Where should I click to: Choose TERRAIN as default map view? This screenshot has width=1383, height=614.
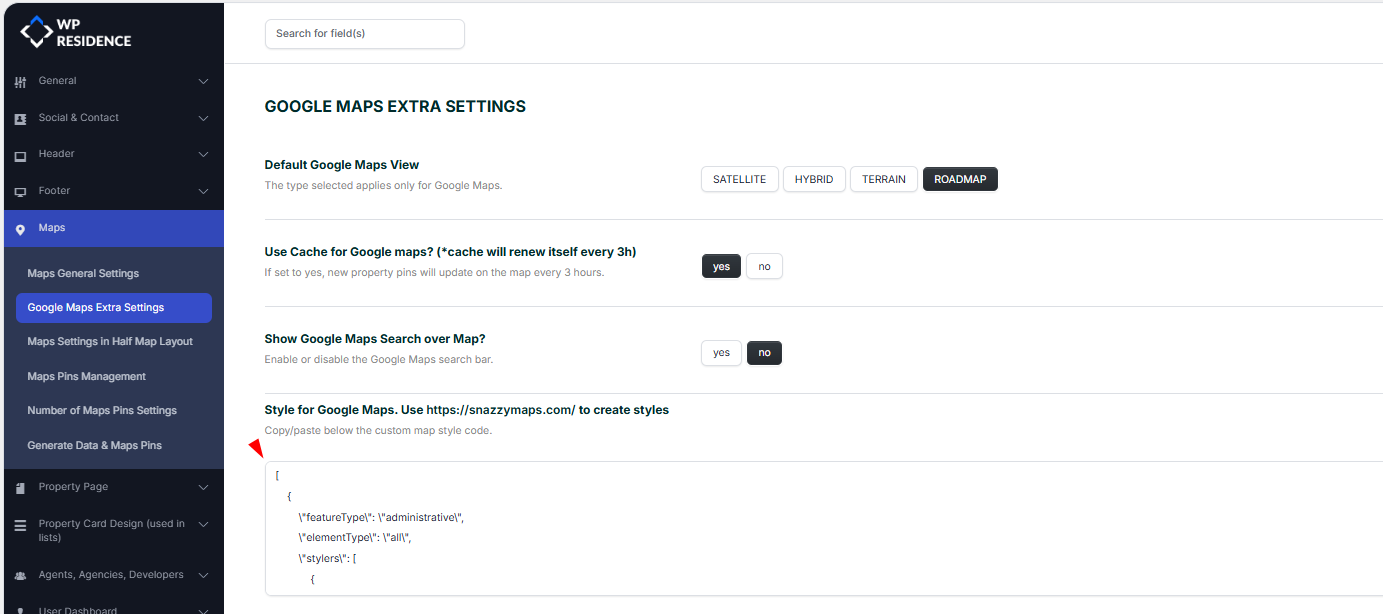pos(883,179)
